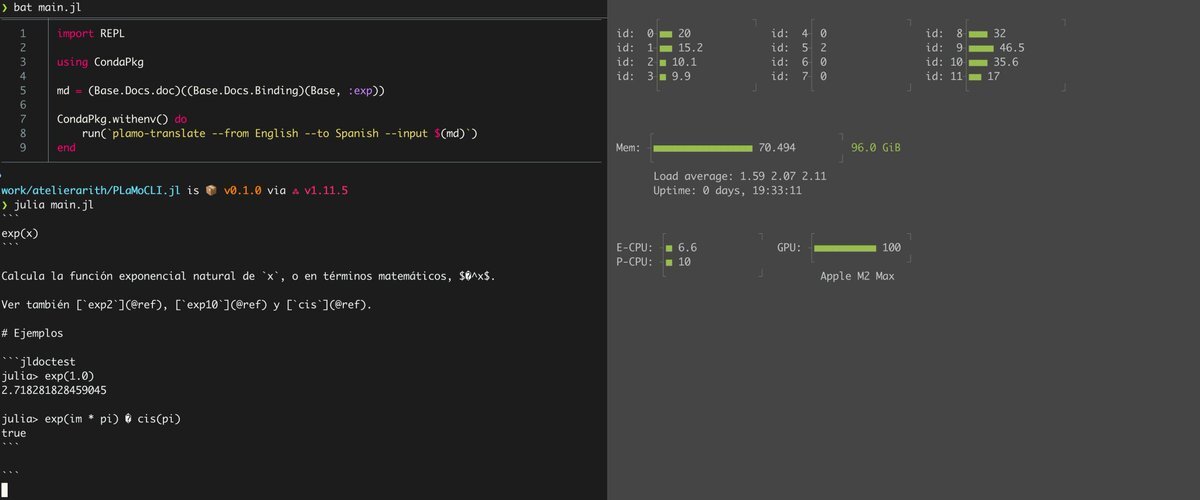This screenshot has height=500, width=1200.
Task: Click the Julia version 'v1.11.5'
Action: coord(324,190)
